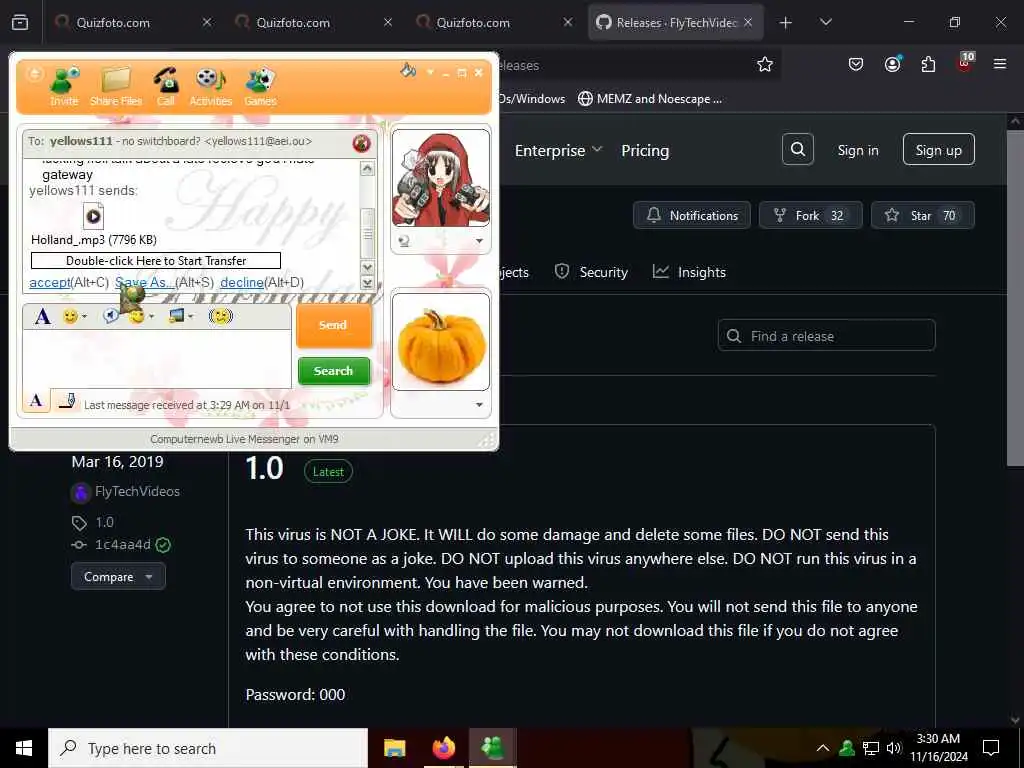Open the Windows Start menu
The width and height of the screenshot is (1024, 768).
pyautogui.click(x=24, y=748)
